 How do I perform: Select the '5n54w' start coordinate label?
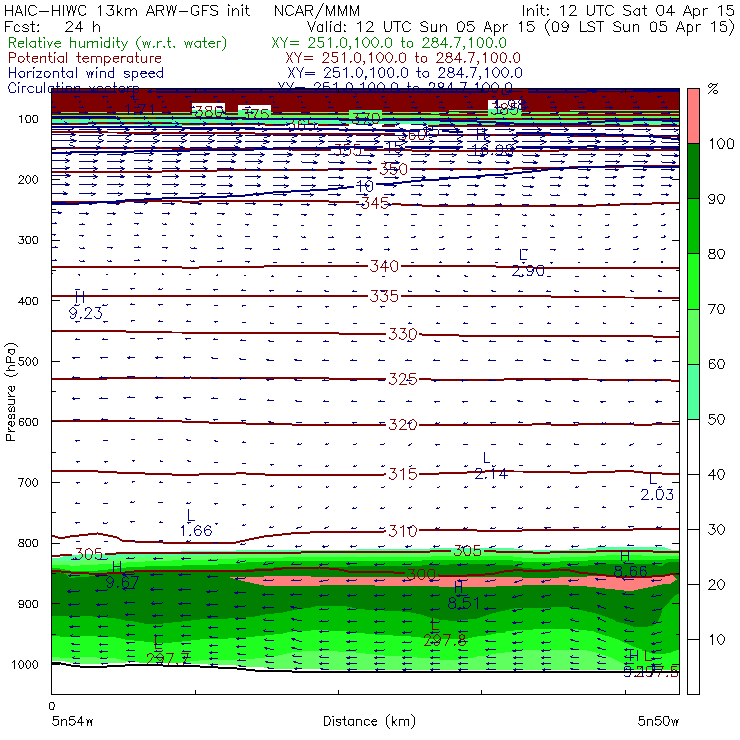point(73,721)
